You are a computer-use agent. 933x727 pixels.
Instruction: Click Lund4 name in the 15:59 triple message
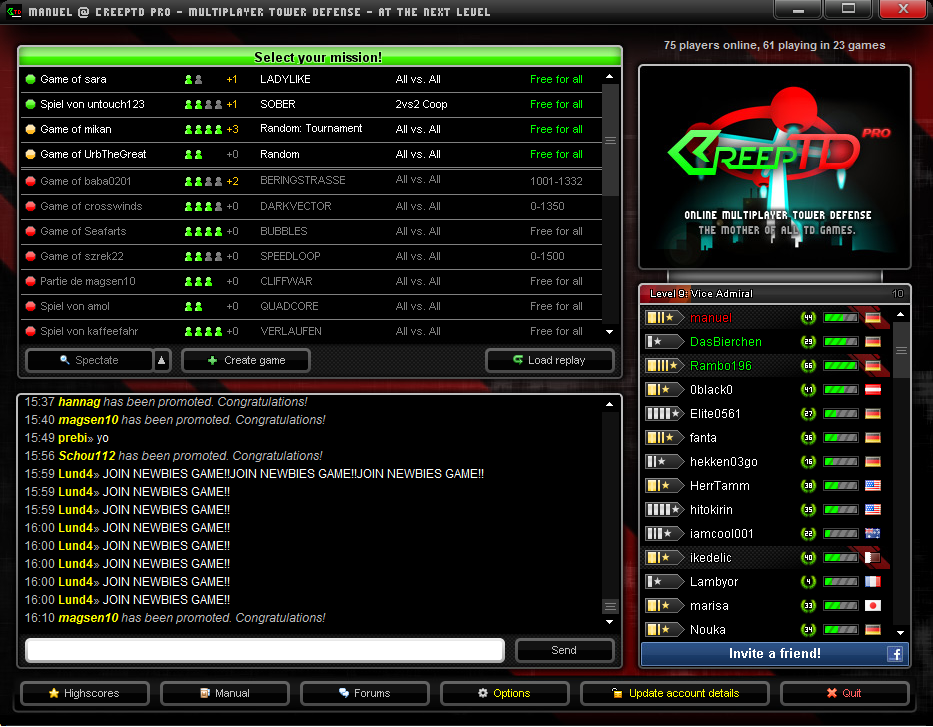coord(76,474)
